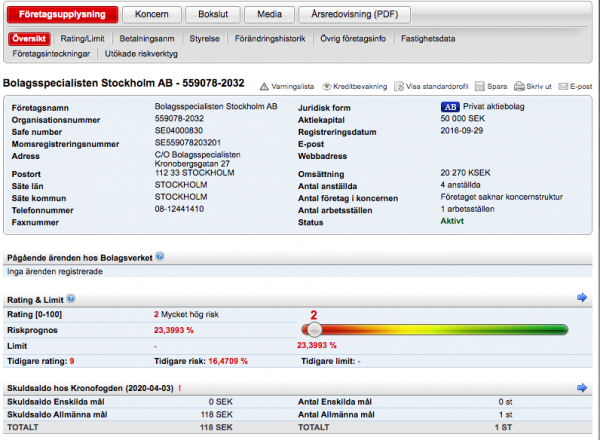Click TOTALT count 1 ST

503,427
